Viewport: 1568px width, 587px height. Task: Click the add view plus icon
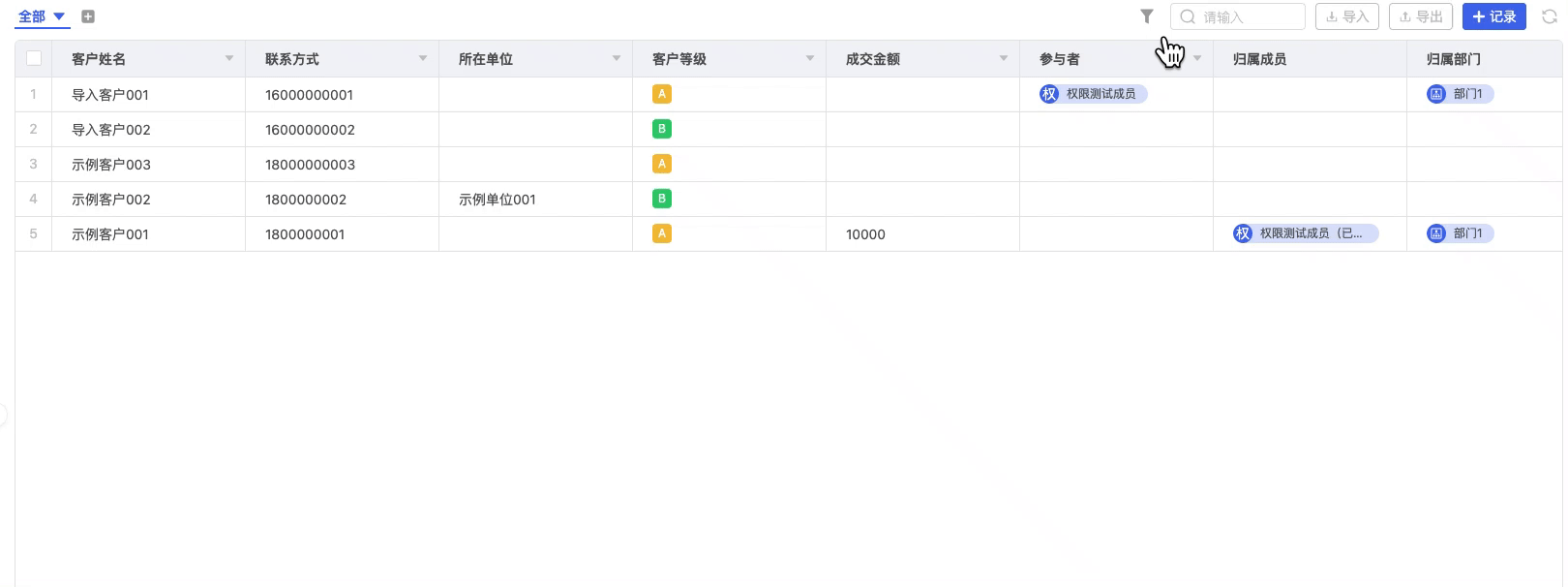click(88, 16)
